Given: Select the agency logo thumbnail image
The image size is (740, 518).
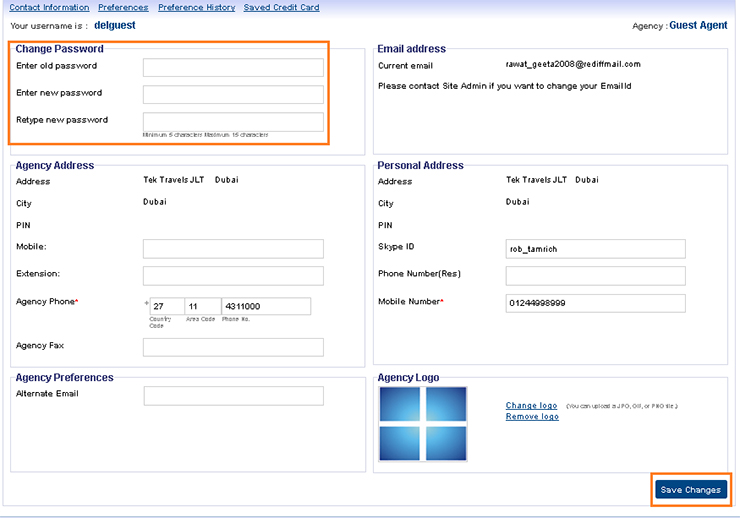Looking at the screenshot, I should 423,424.
